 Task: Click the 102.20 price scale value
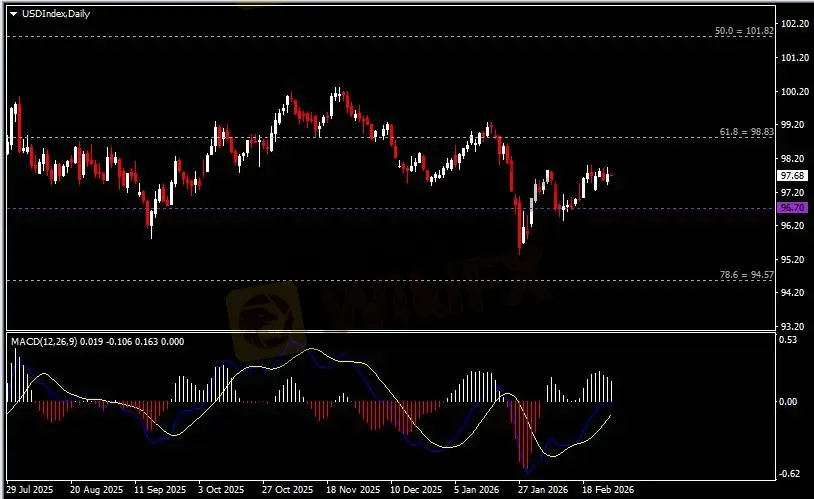(x=795, y=23)
